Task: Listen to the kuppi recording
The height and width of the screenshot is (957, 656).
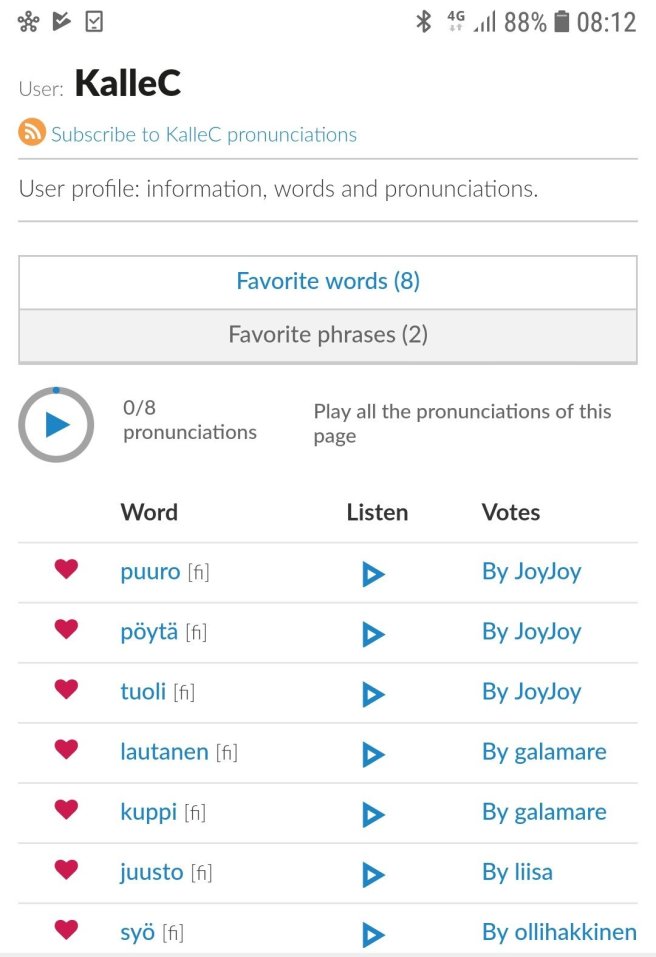Action: (373, 814)
